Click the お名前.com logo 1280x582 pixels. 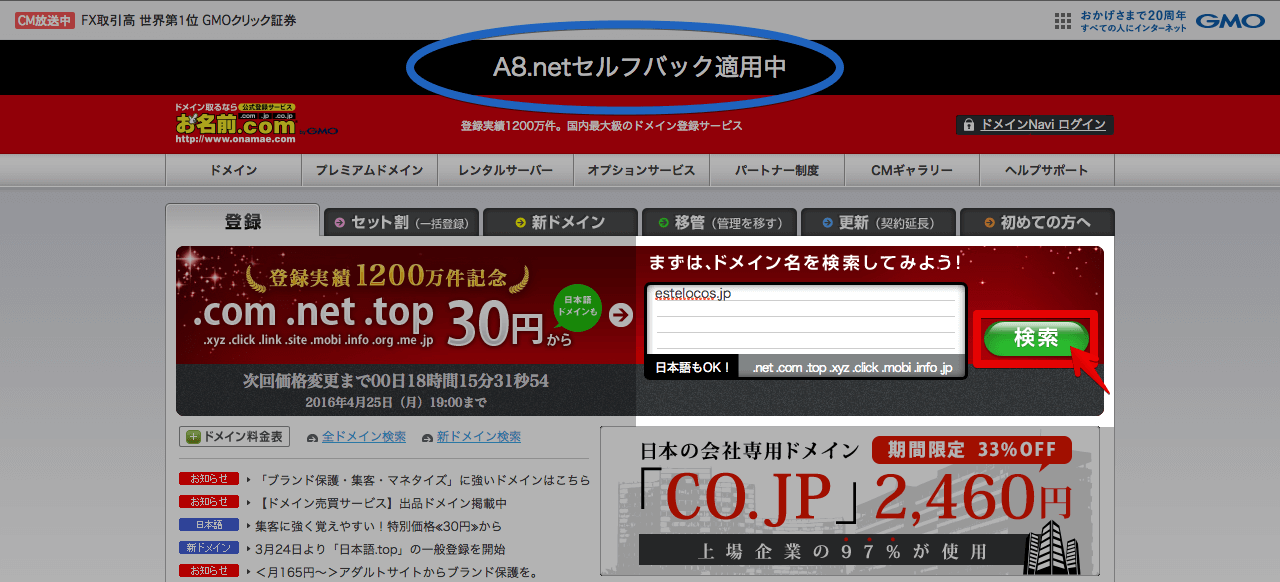point(235,124)
